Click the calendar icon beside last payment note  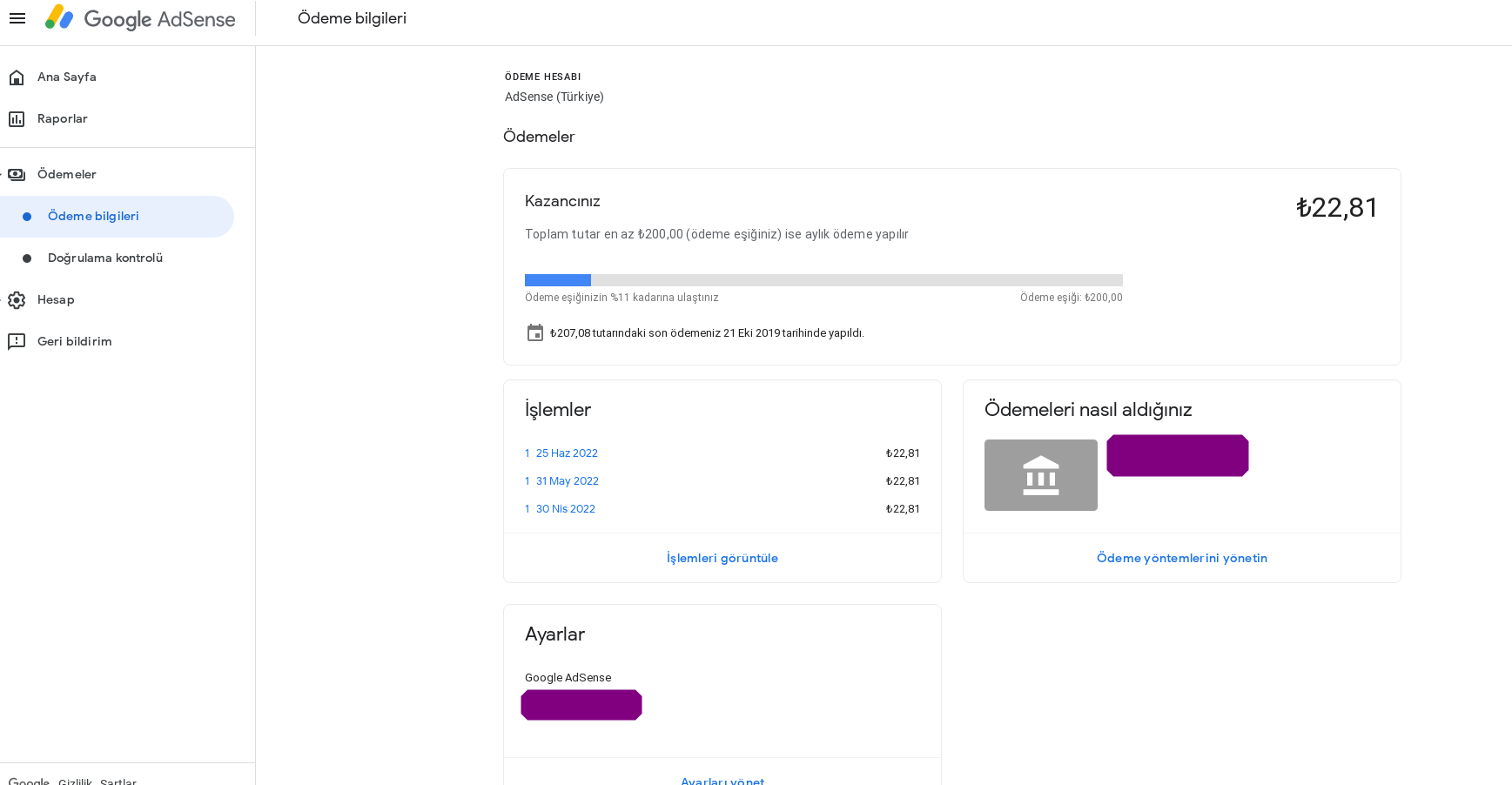[x=535, y=332]
